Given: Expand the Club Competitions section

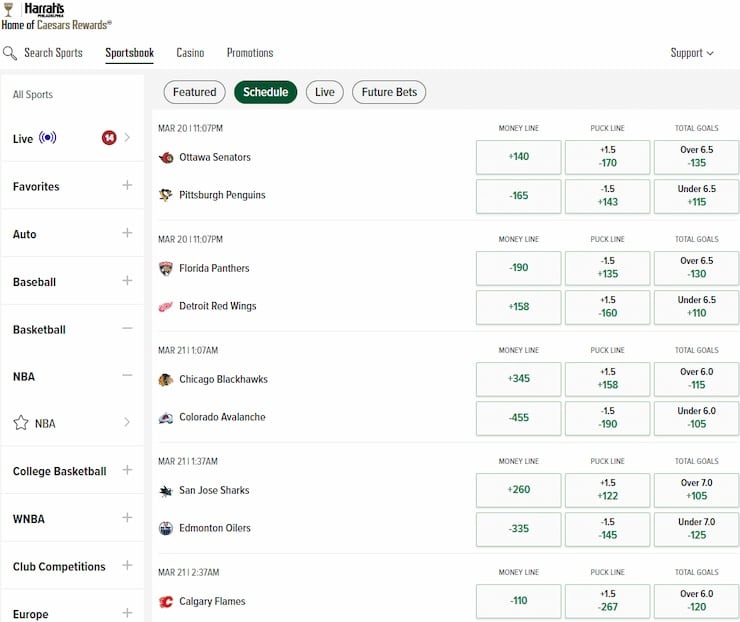Looking at the screenshot, I should click(127, 565).
